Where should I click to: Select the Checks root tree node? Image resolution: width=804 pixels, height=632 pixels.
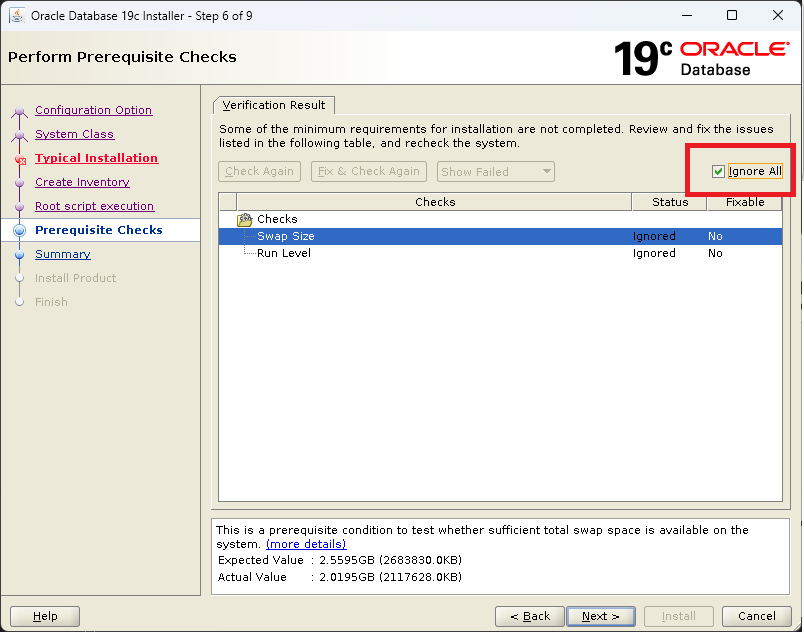tap(277, 219)
